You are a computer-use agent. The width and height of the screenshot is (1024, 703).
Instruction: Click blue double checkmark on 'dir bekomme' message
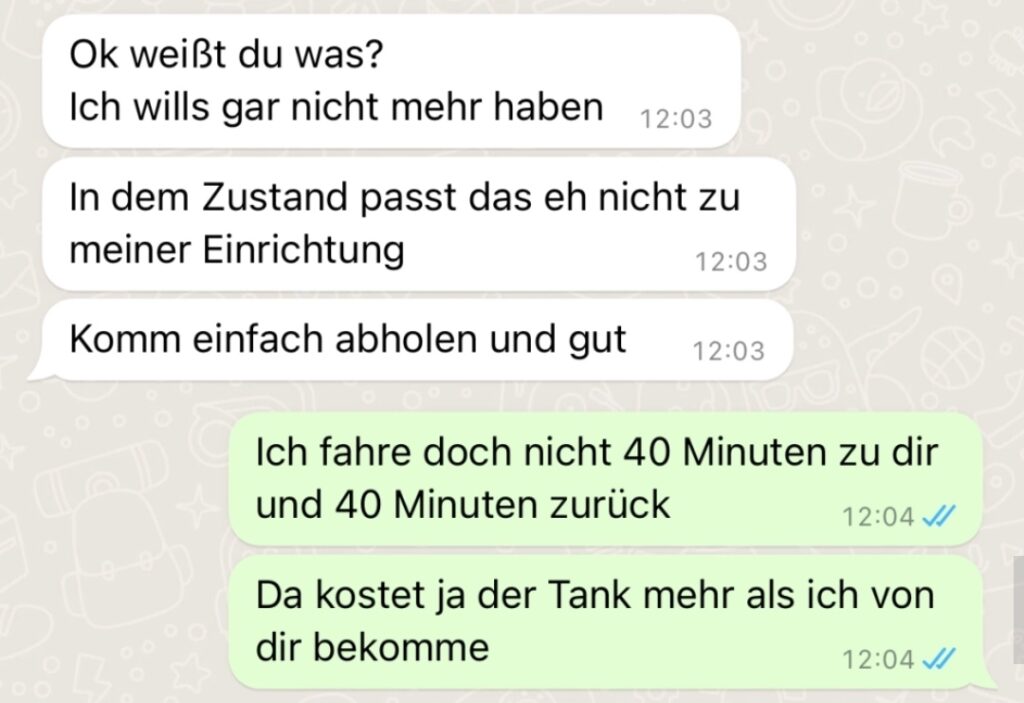click(938, 659)
